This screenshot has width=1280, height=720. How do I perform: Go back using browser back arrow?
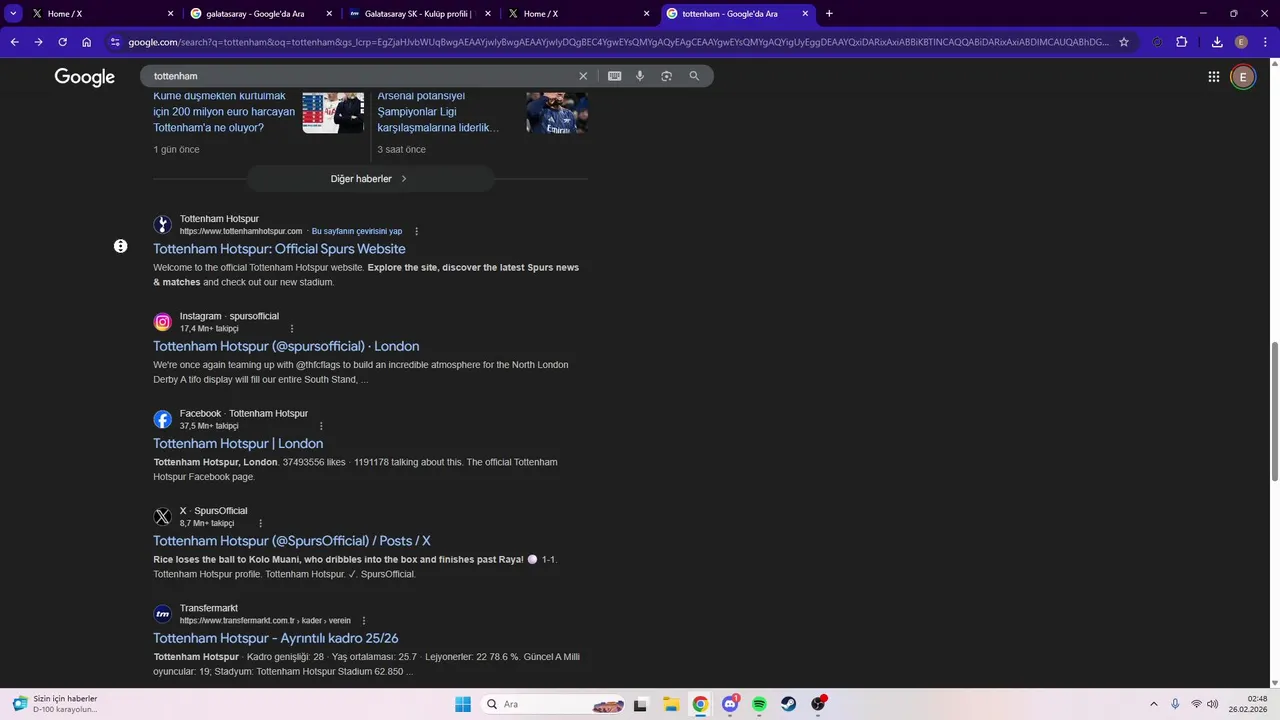pos(14,42)
